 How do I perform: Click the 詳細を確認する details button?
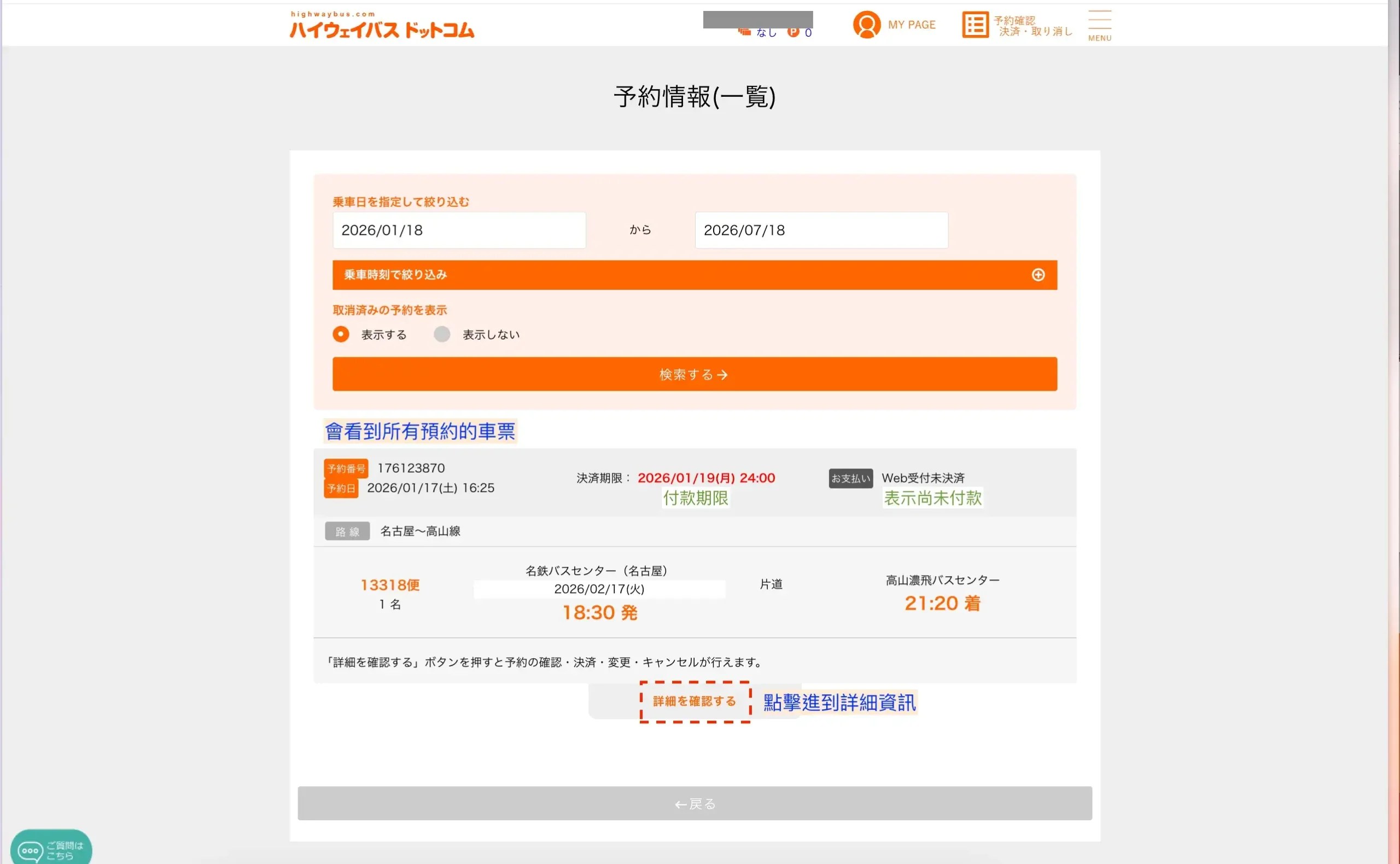click(695, 701)
